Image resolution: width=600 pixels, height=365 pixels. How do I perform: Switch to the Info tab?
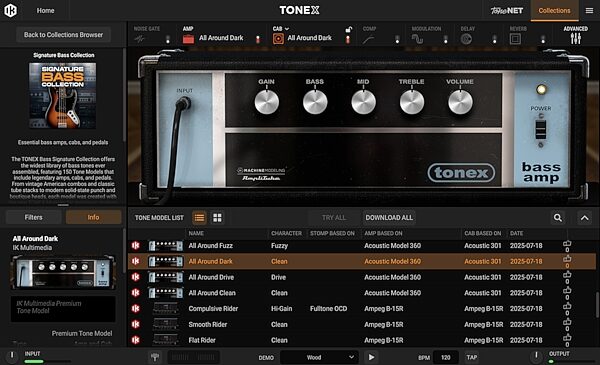point(93,217)
